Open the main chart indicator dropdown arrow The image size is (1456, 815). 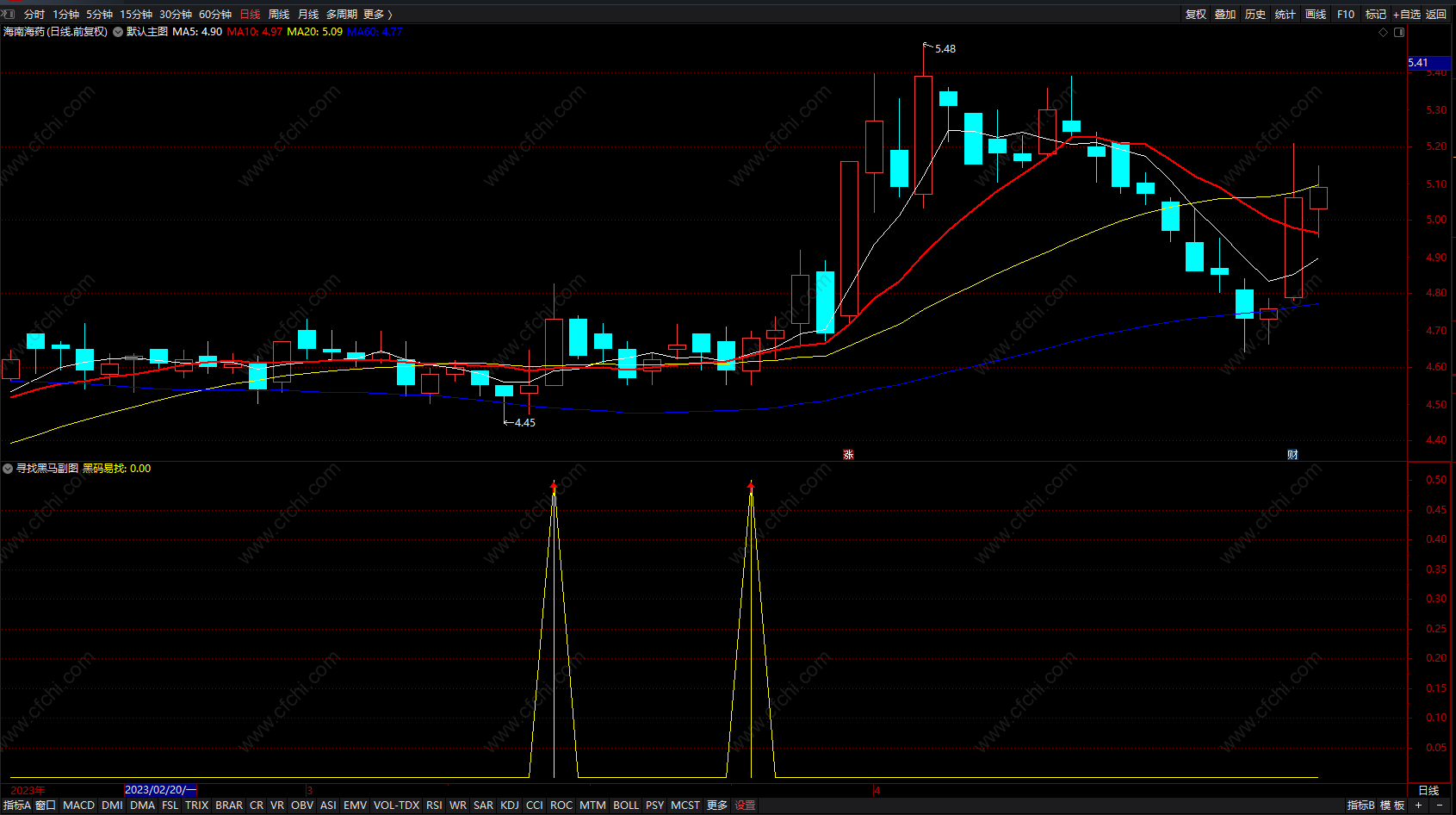click(118, 32)
